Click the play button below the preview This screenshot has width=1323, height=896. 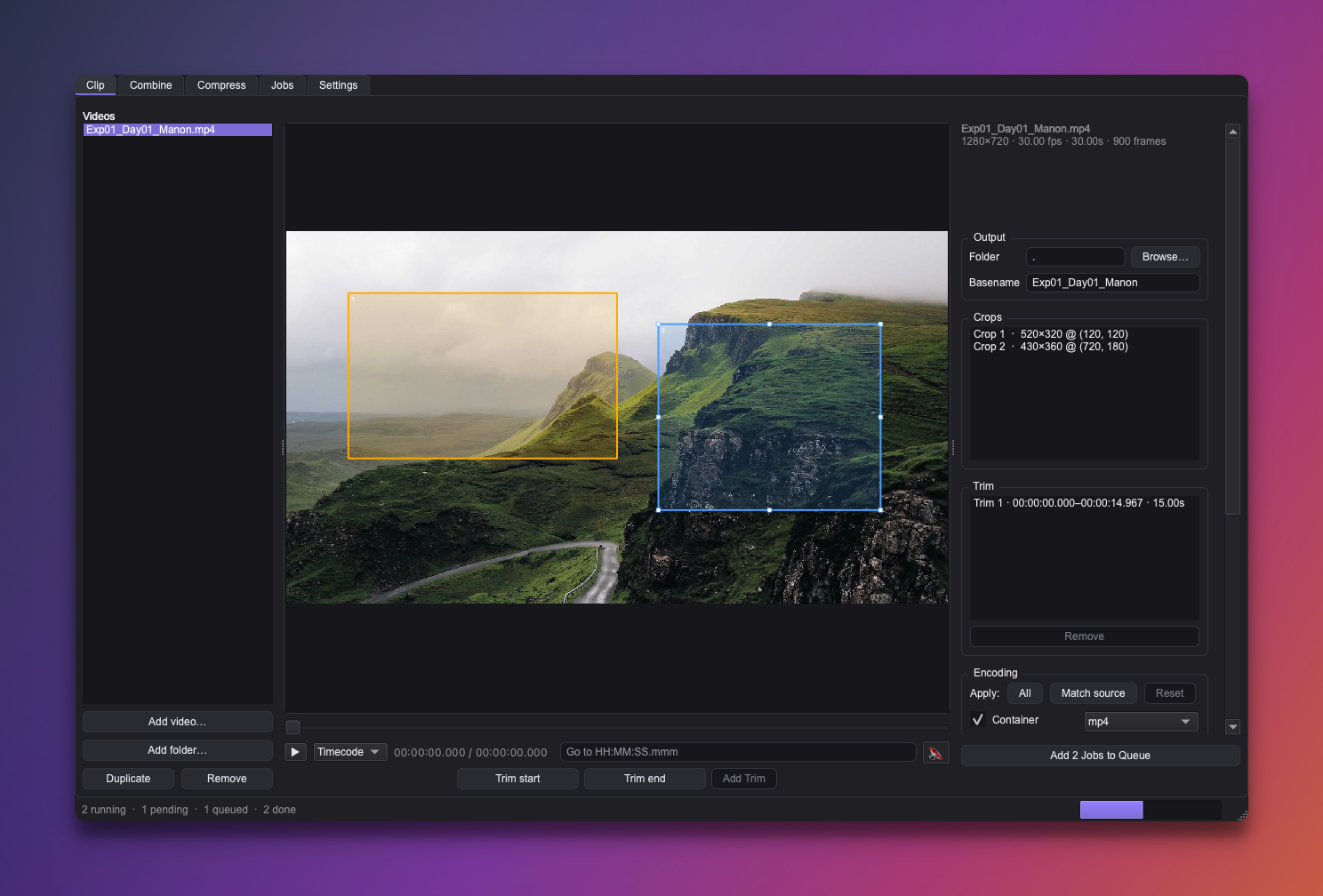click(295, 752)
